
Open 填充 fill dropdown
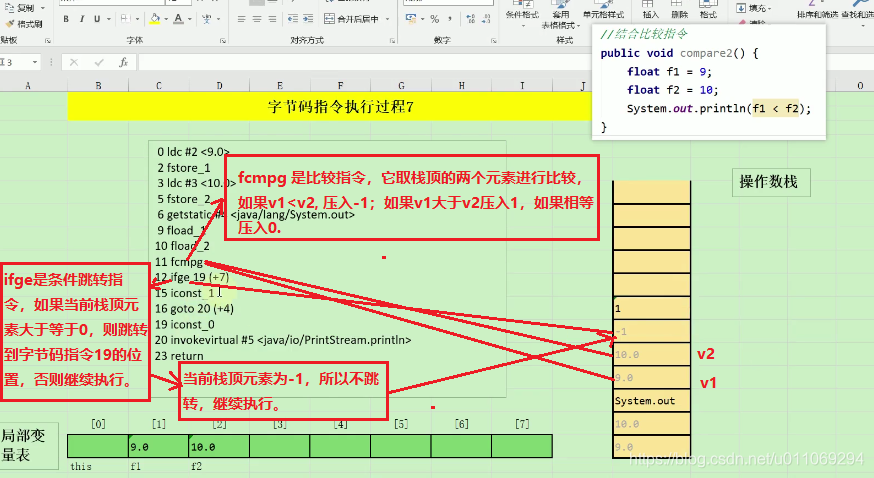(754, 8)
